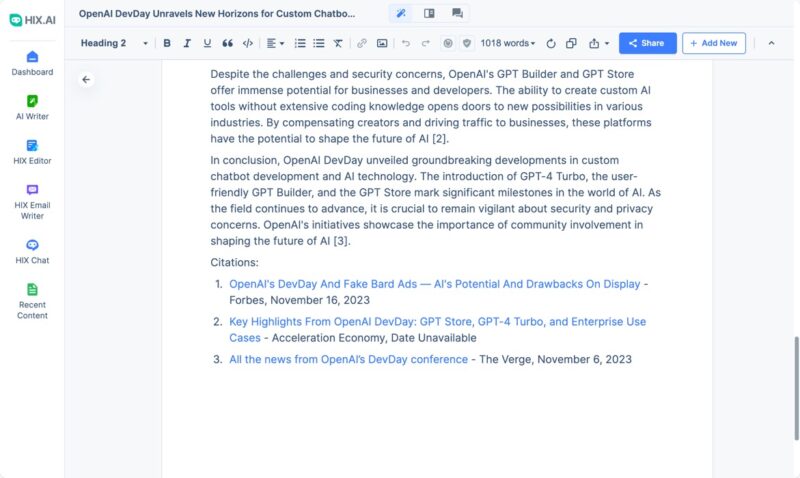Go back with the left arrow button

click(86, 80)
